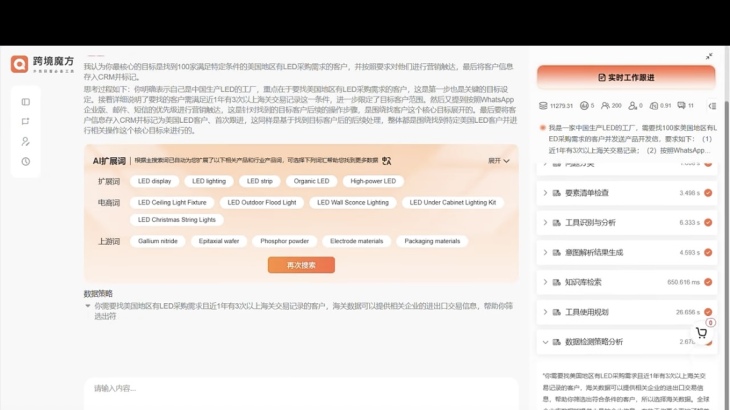Click the 实时工作跟进 button
Image resolution: width=730 pixels, height=410 pixels.
coord(625,78)
